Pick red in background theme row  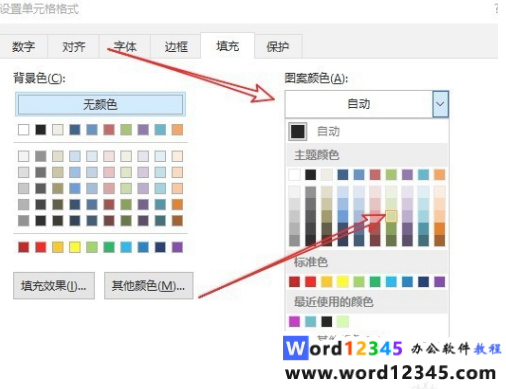coord(109,130)
